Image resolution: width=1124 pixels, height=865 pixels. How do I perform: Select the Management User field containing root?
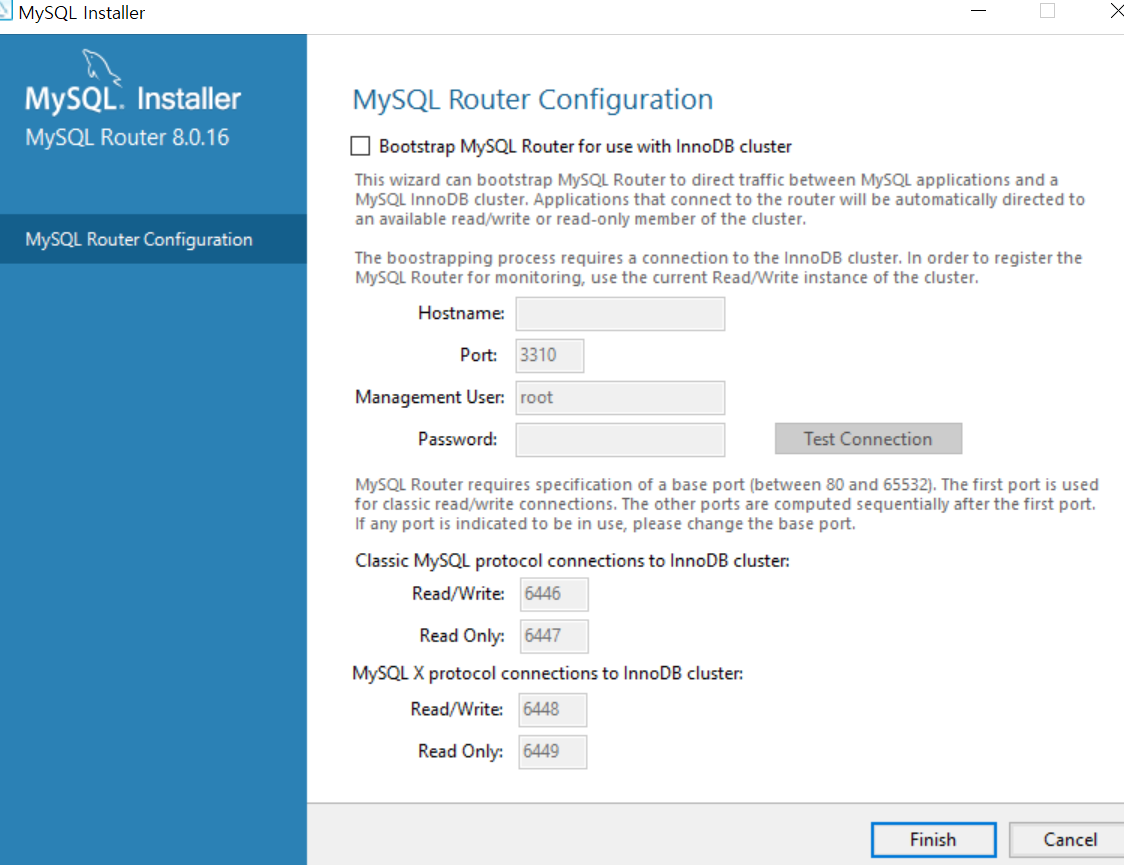[620, 398]
